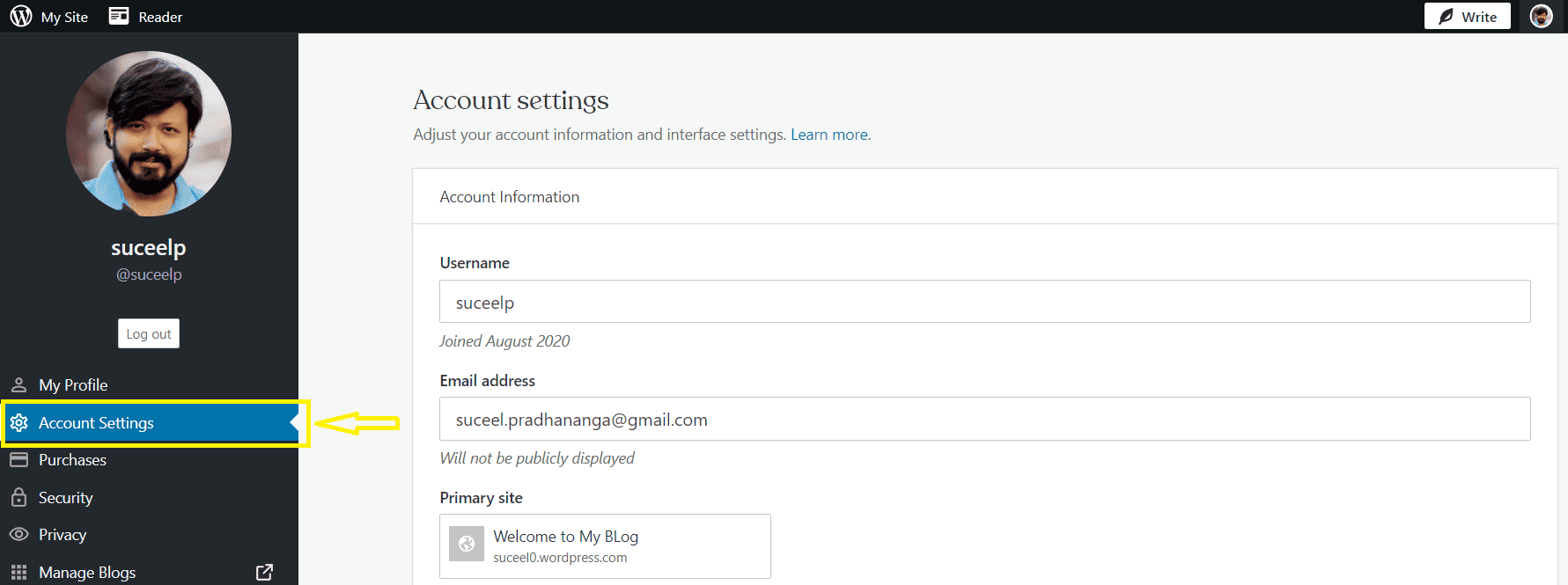Follow the Learn more link

click(829, 135)
